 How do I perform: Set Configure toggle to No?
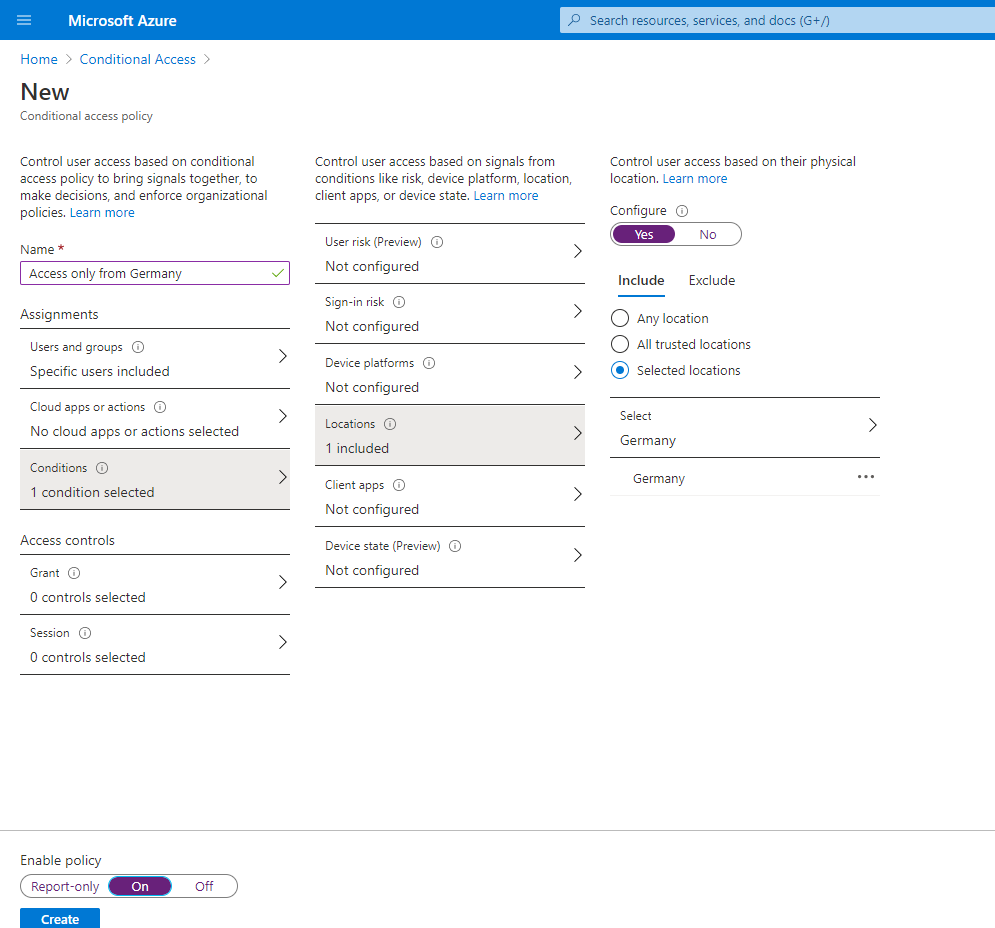(x=708, y=234)
